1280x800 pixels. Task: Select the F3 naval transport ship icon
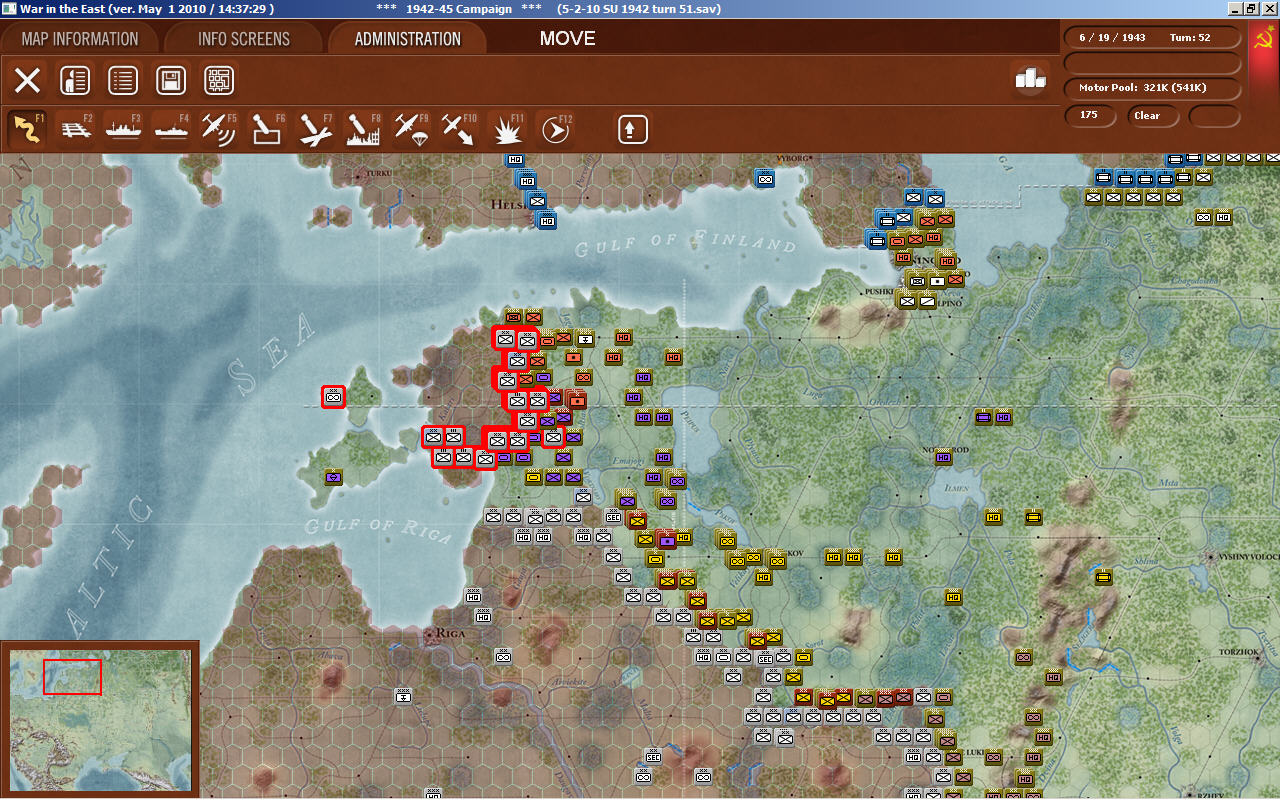click(123, 129)
